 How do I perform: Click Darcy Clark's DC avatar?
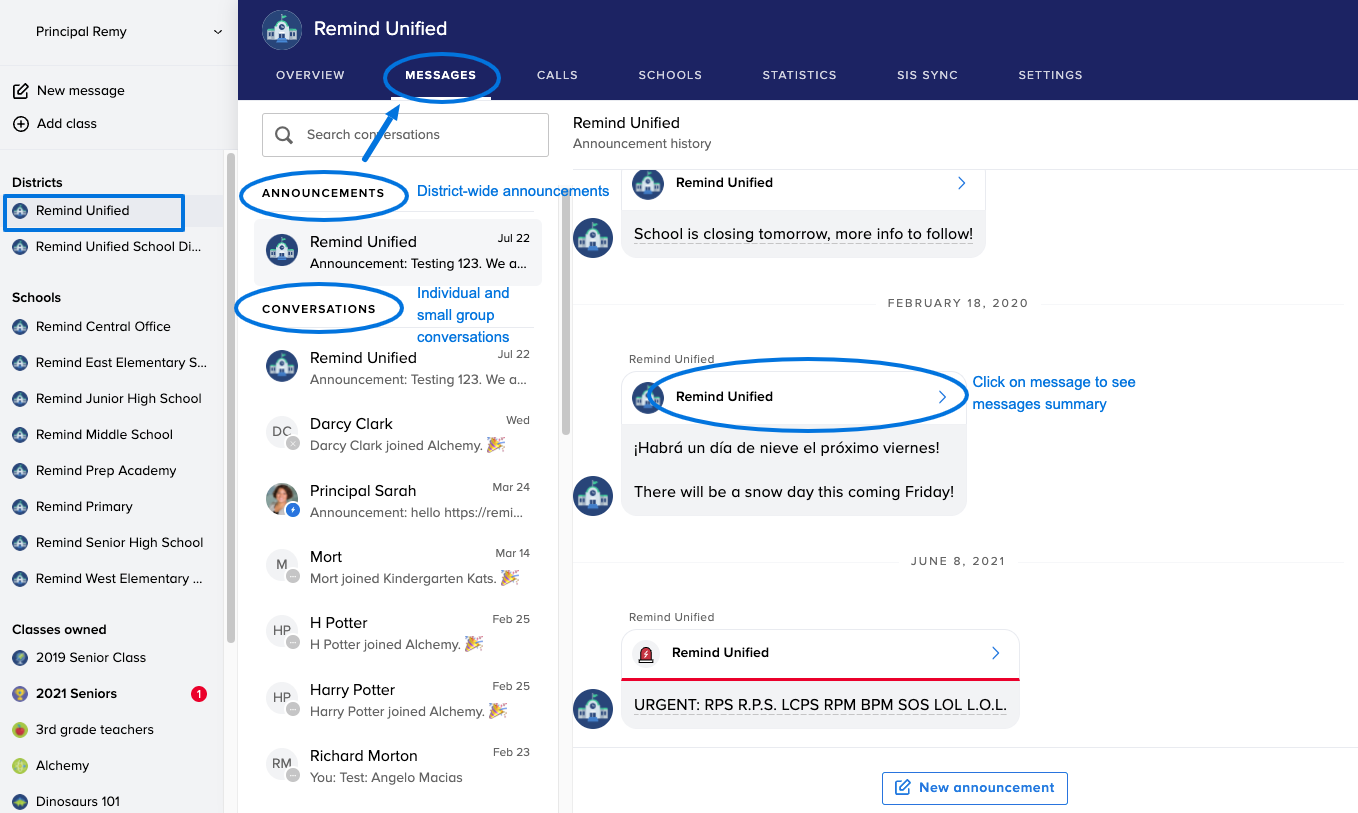pos(282,433)
